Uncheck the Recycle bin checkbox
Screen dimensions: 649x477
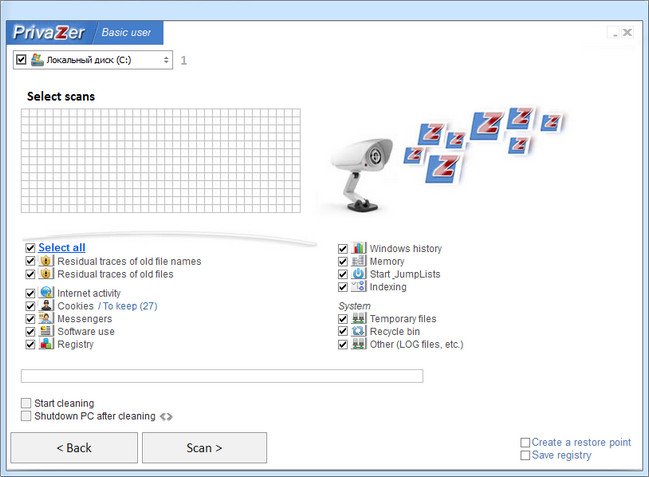(x=343, y=332)
